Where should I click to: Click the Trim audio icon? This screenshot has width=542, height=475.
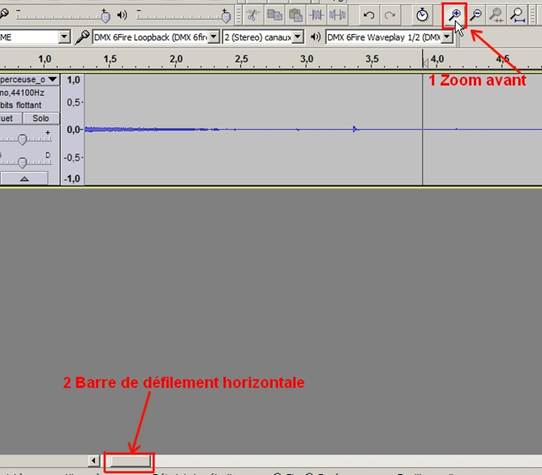pos(316,15)
